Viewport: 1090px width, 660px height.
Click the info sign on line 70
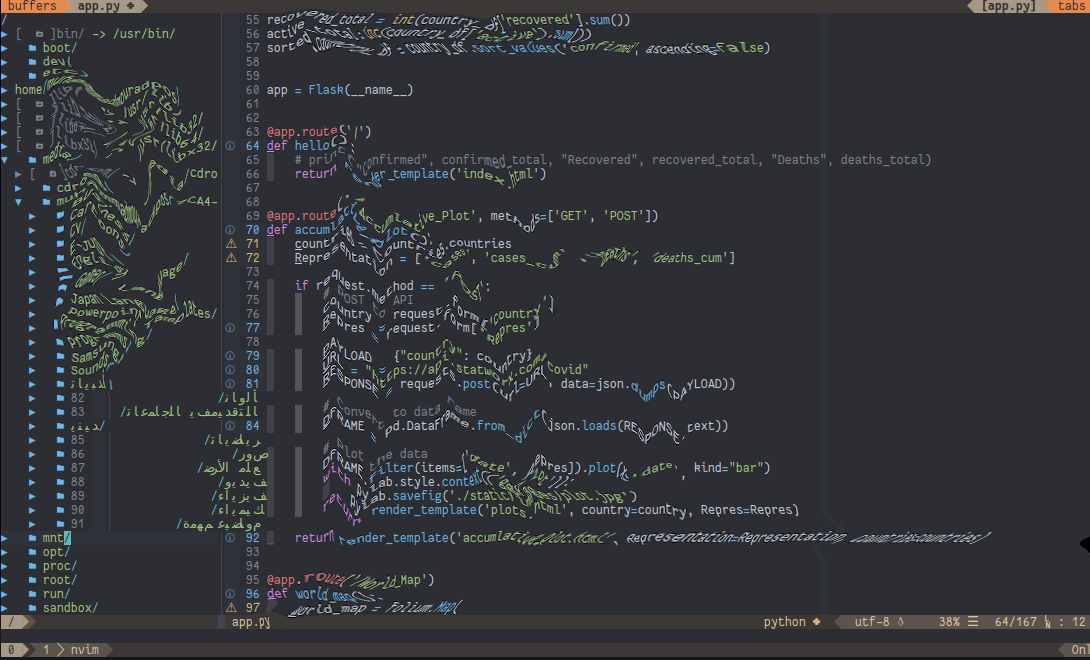coord(230,230)
